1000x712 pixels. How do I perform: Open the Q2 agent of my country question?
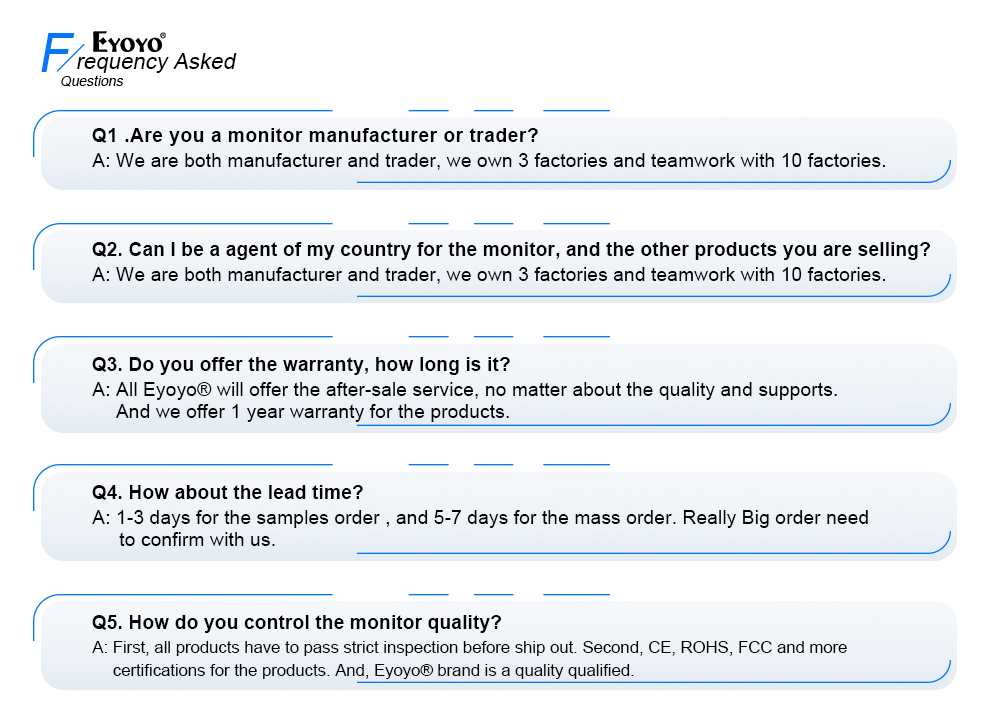tap(511, 249)
